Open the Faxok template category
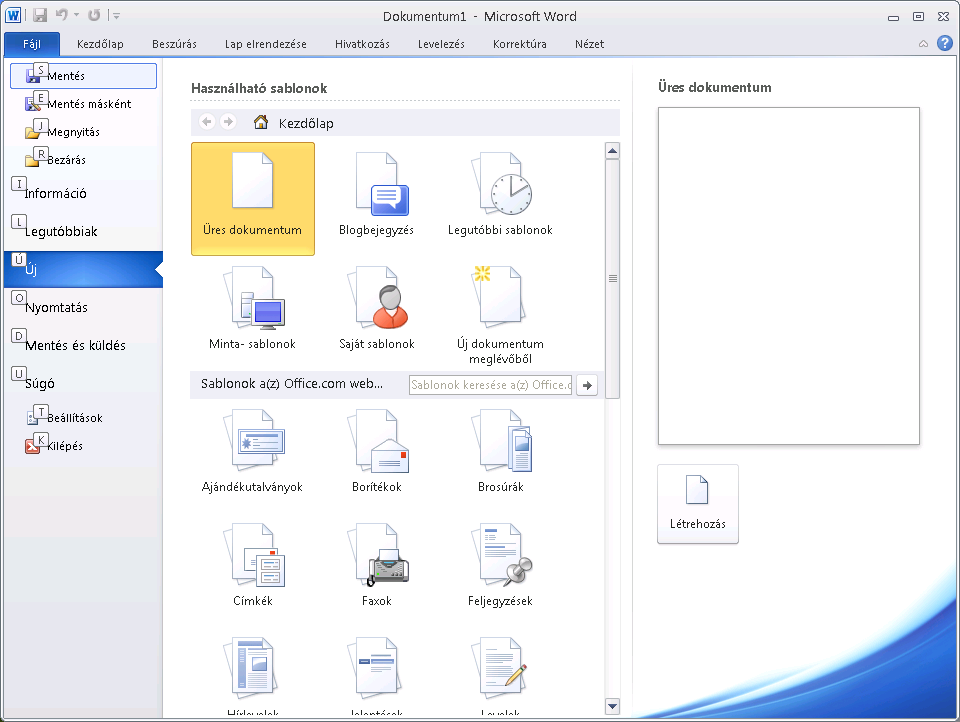The width and height of the screenshot is (960, 722). pos(377,570)
